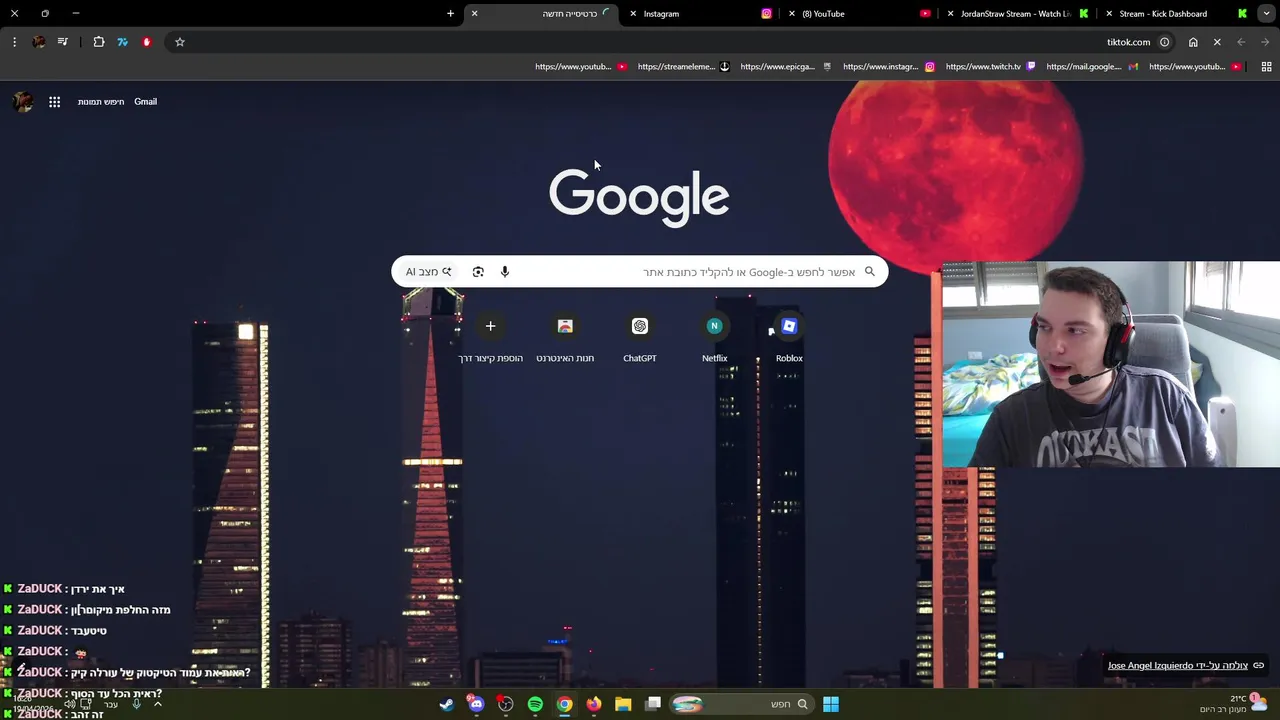Open the Windows Start button
Image resolution: width=1280 pixels, height=720 pixels.
tap(831, 704)
